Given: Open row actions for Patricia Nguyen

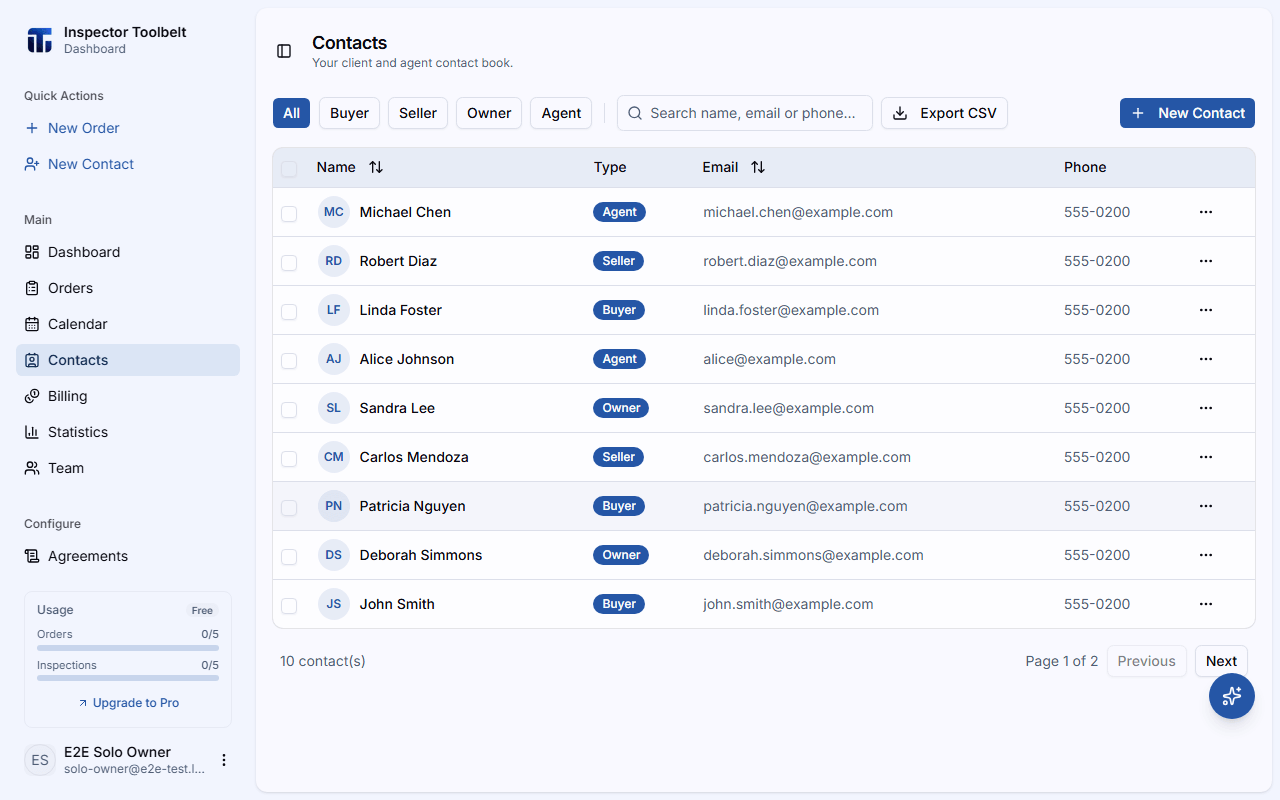Looking at the screenshot, I should 1206,506.
